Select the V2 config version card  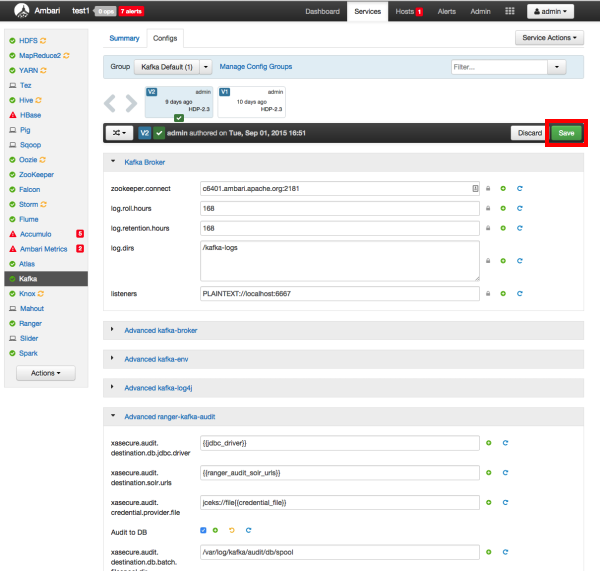[x=179, y=102]
